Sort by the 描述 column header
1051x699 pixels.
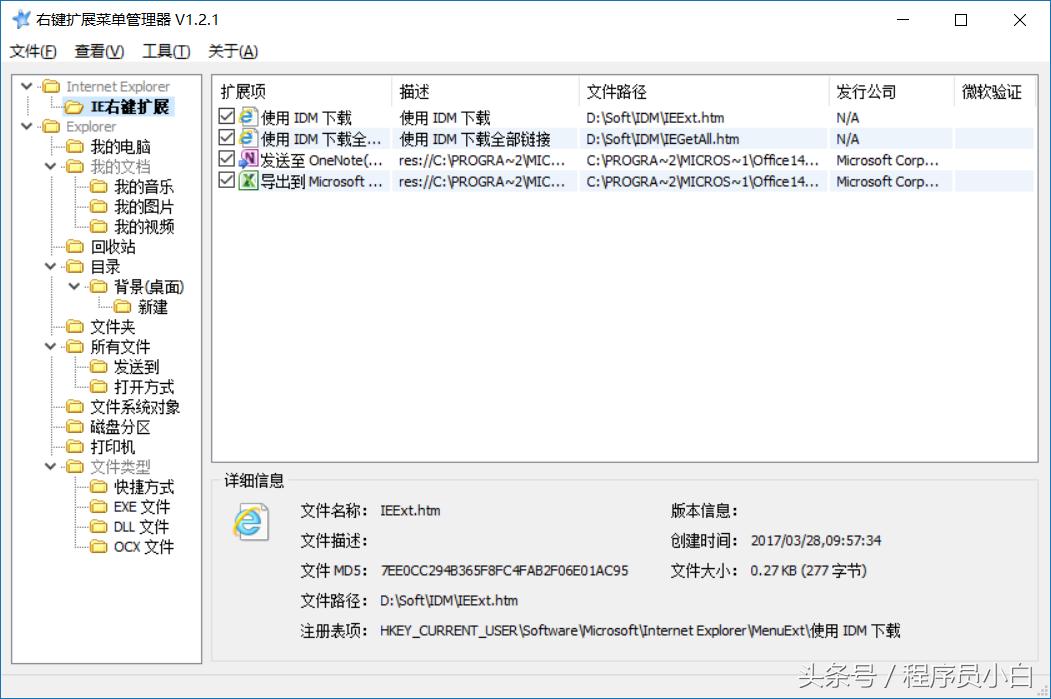tap(485, 92)
